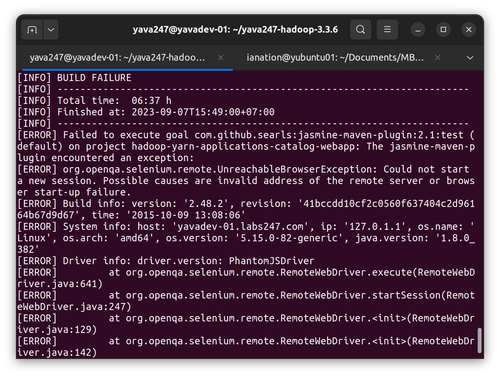Screen dimensions: 500x377
Task: Minimize the terminal window
Action: tap(418, 30)
